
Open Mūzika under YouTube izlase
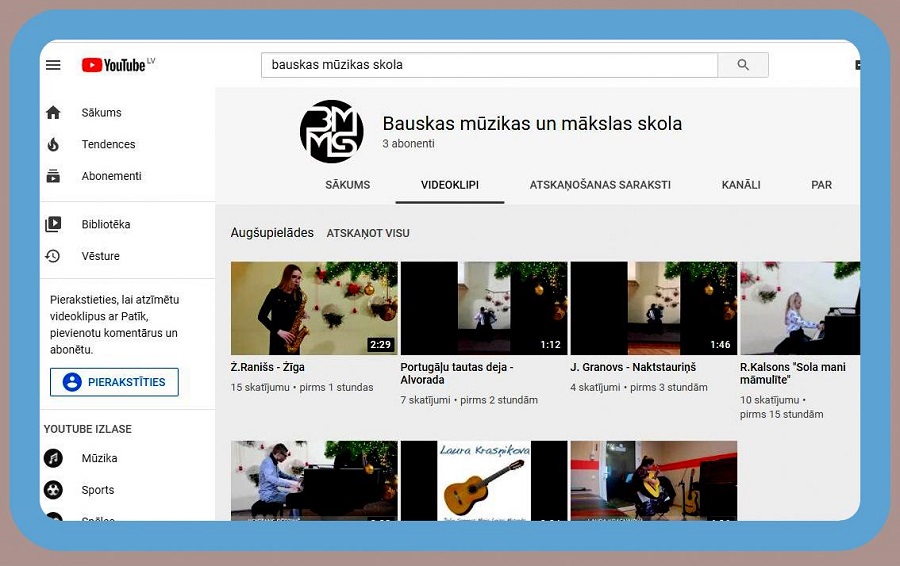[x=99, y=458]
